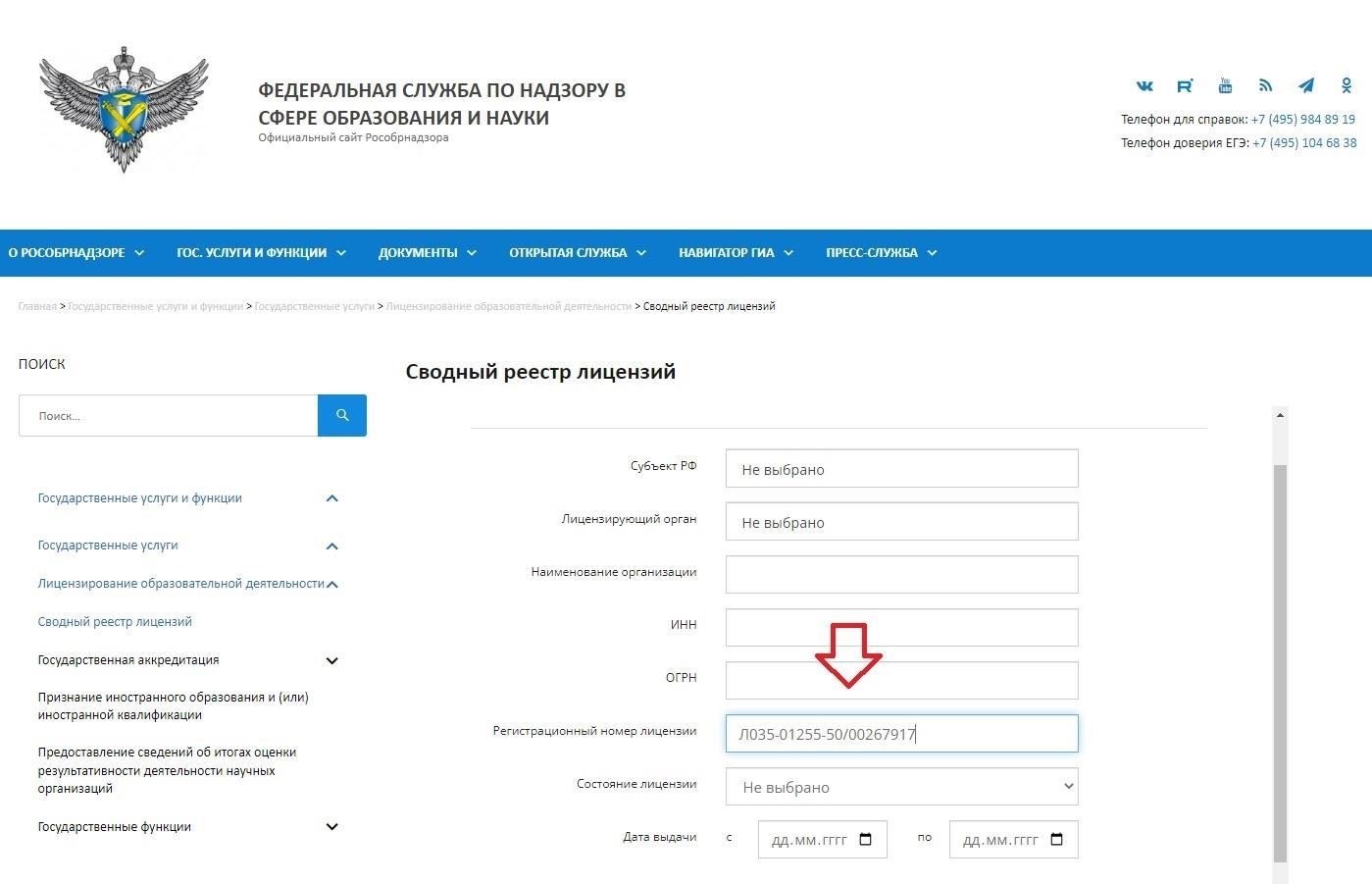Open the ОТКРЫТАЯ СЛУЖБА menu
The image size is (1372, 884).
578,253
